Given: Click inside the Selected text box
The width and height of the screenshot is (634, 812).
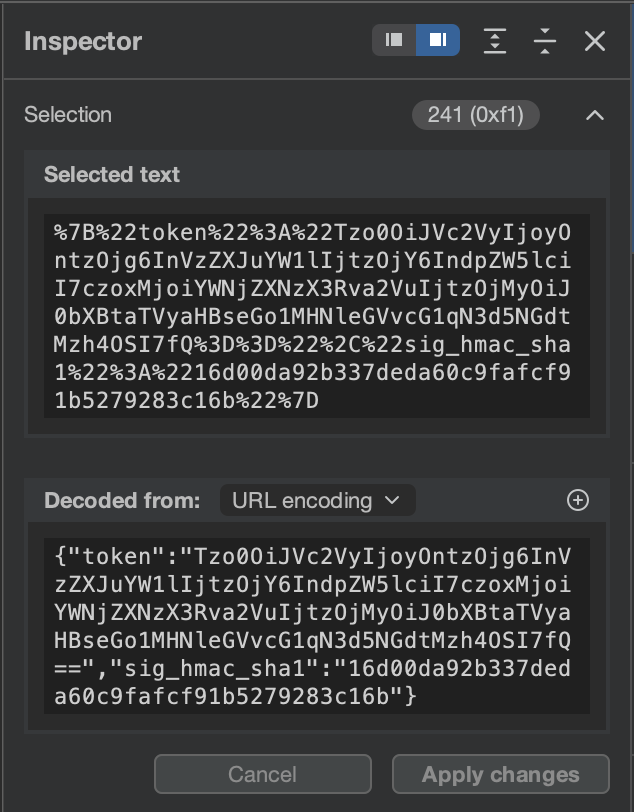Looking at the screenshot, I should pos(316,315).
